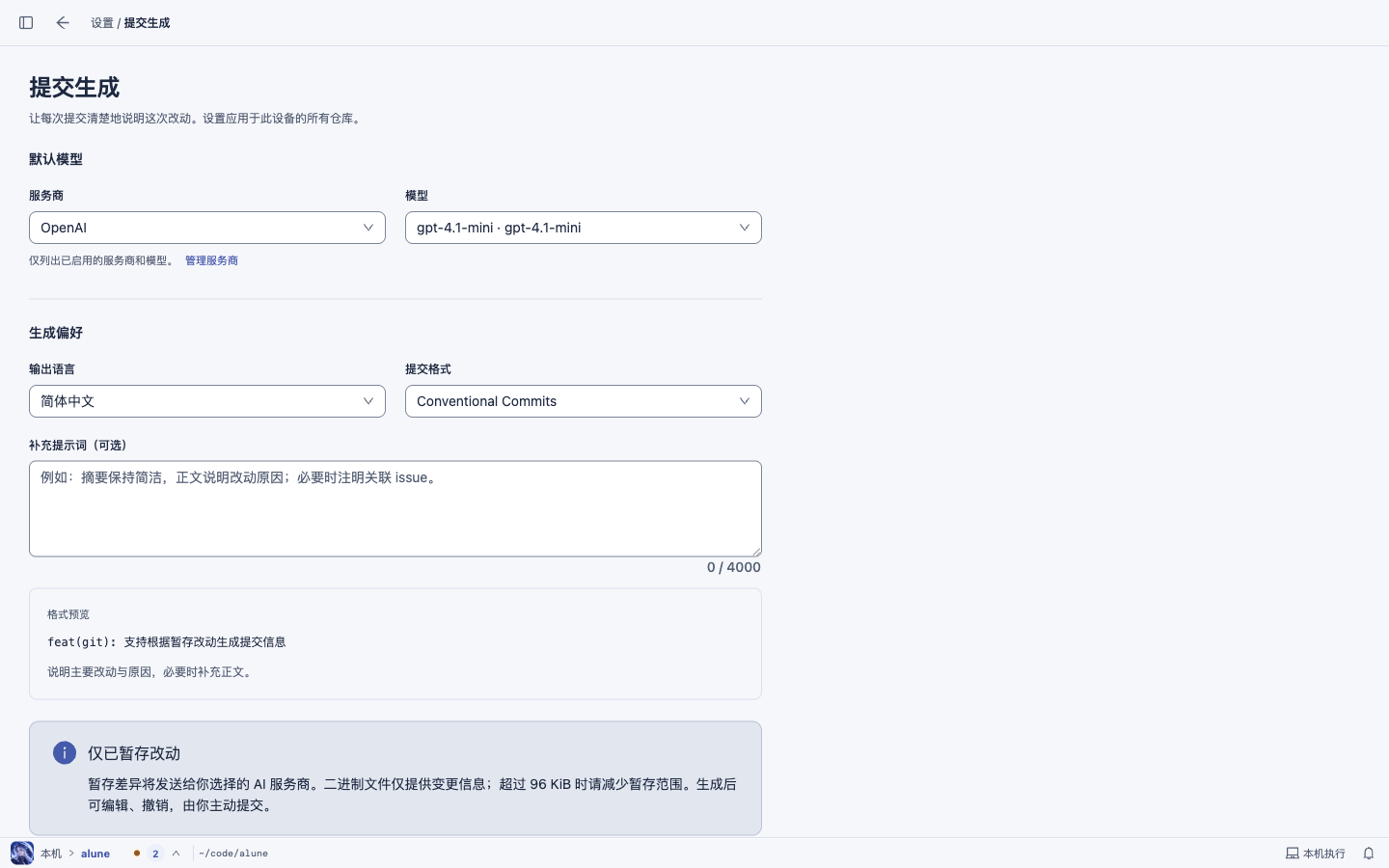Toggle the sidebar panel icon
Image resolution: width=1389 pixels, height=868 pixels.
click(26, 22)
